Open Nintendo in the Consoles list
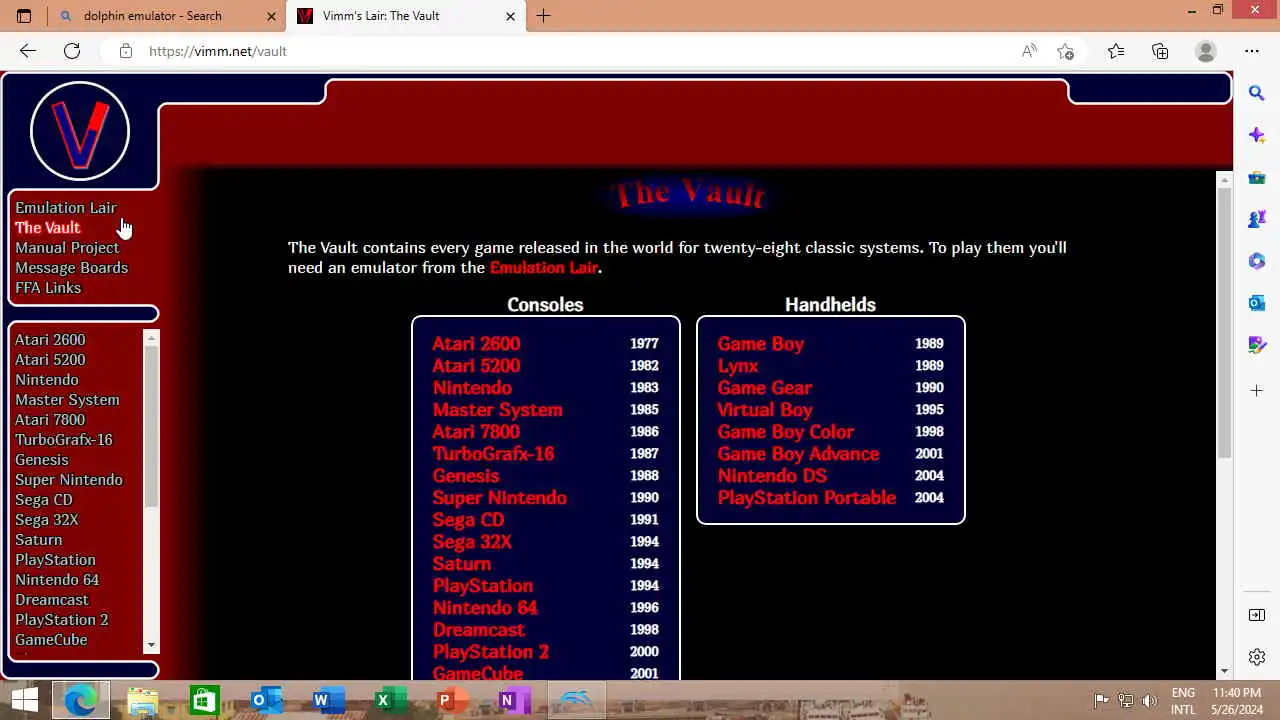The image size is (1280, 720). coord(472,388)
